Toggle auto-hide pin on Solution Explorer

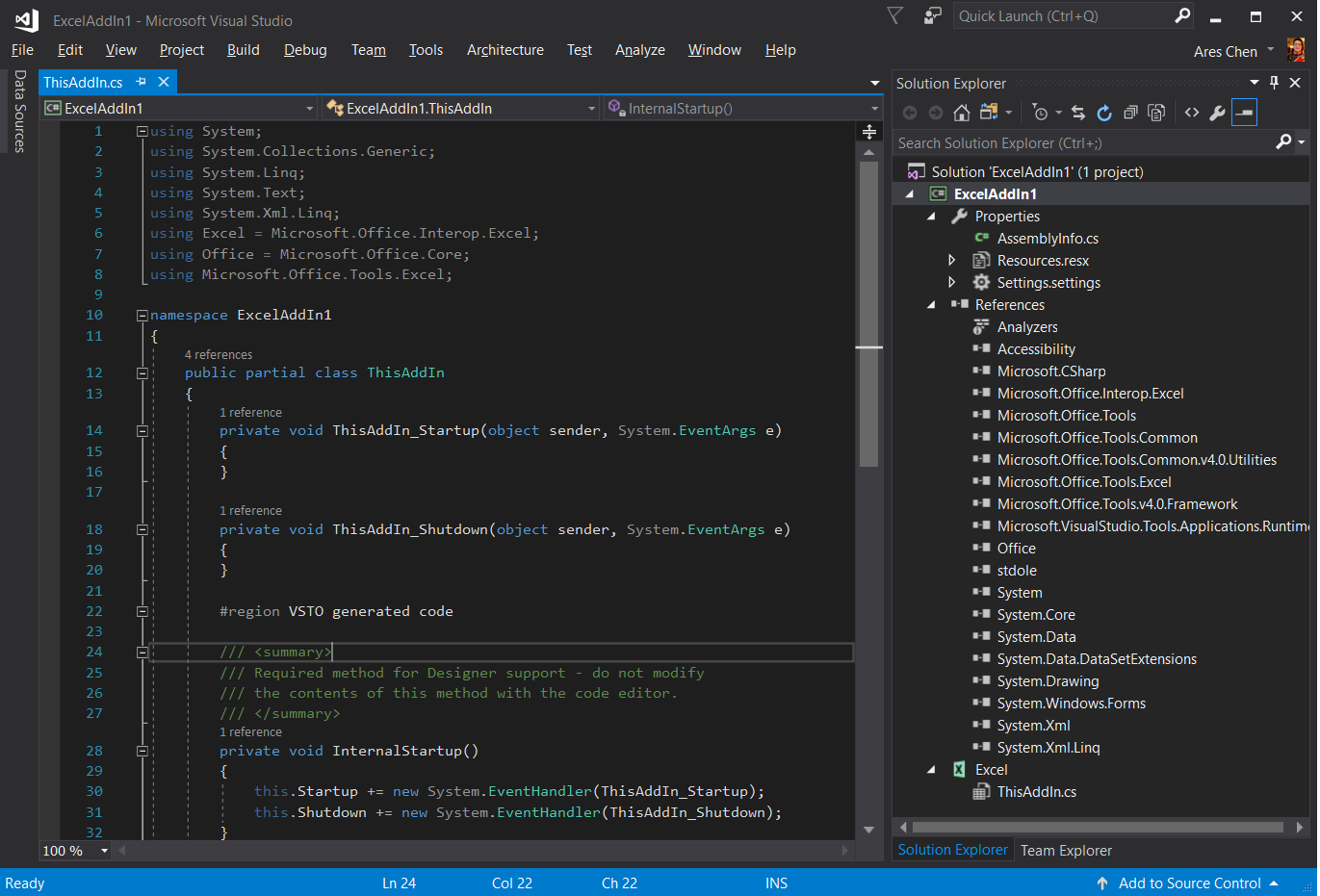[1274, 83]
